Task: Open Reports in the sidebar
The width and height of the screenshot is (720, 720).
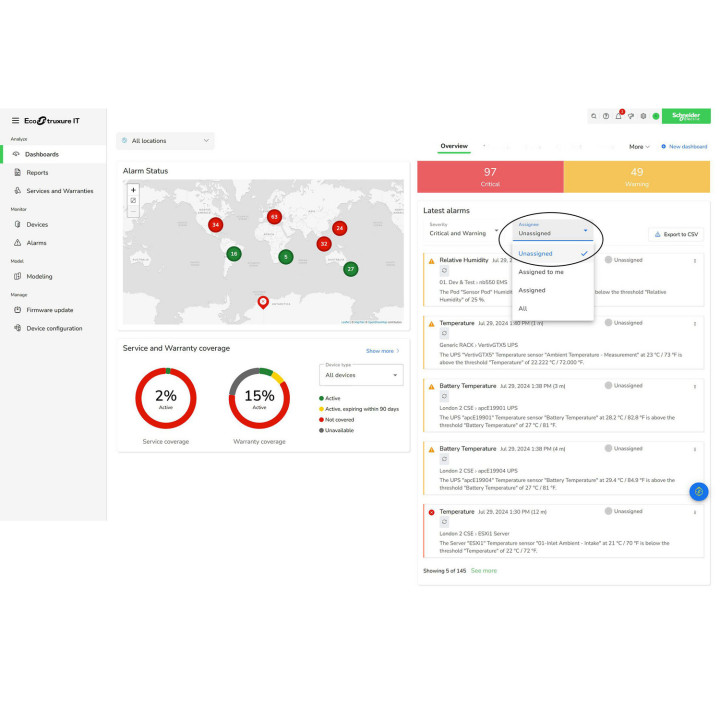Action: (53, 173)
